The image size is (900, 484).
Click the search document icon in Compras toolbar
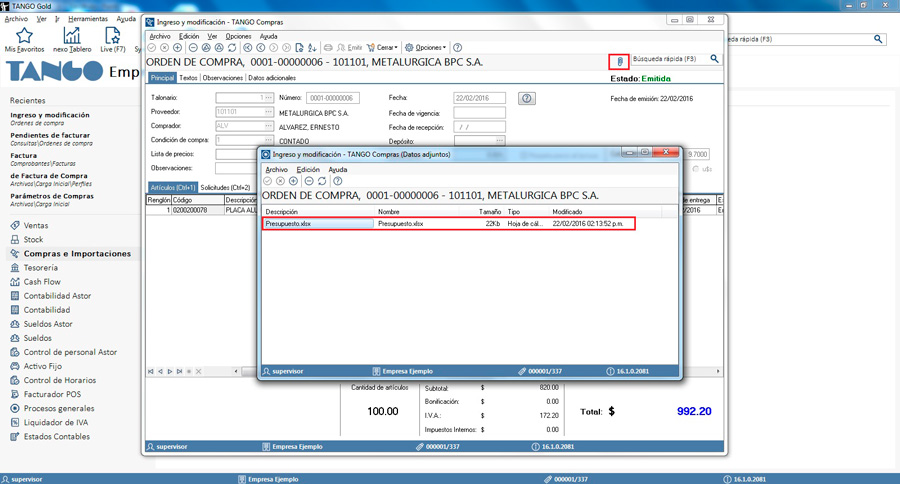click(x=299, y=48)
